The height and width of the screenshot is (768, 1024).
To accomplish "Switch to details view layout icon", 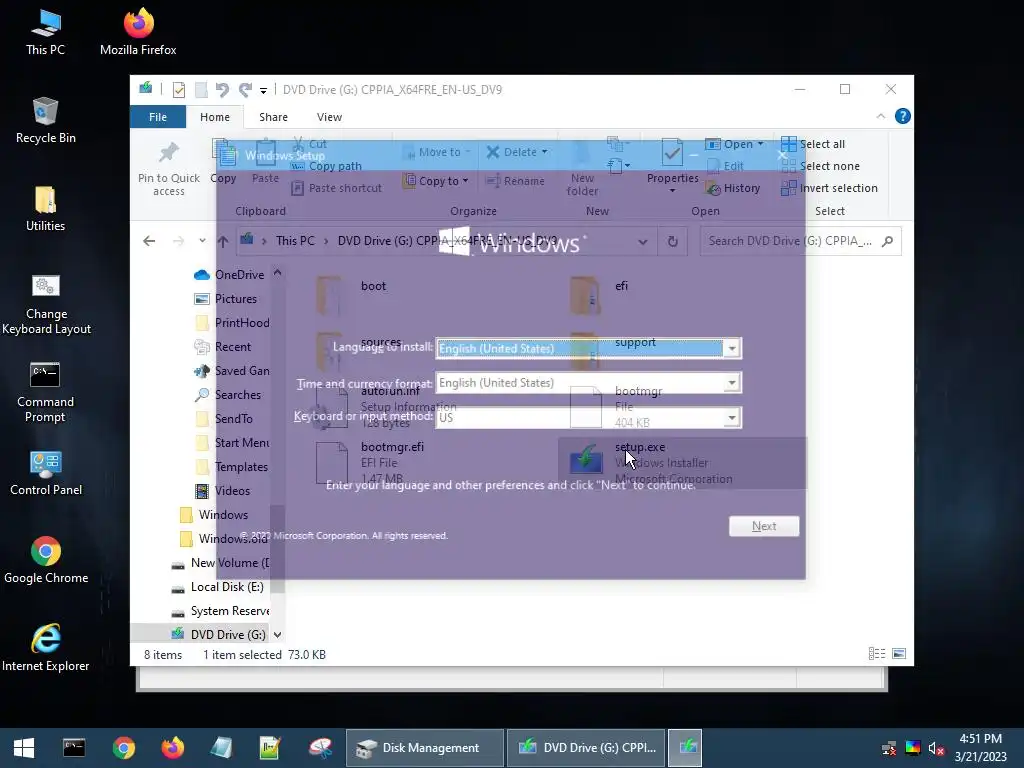I will (876, 654).
